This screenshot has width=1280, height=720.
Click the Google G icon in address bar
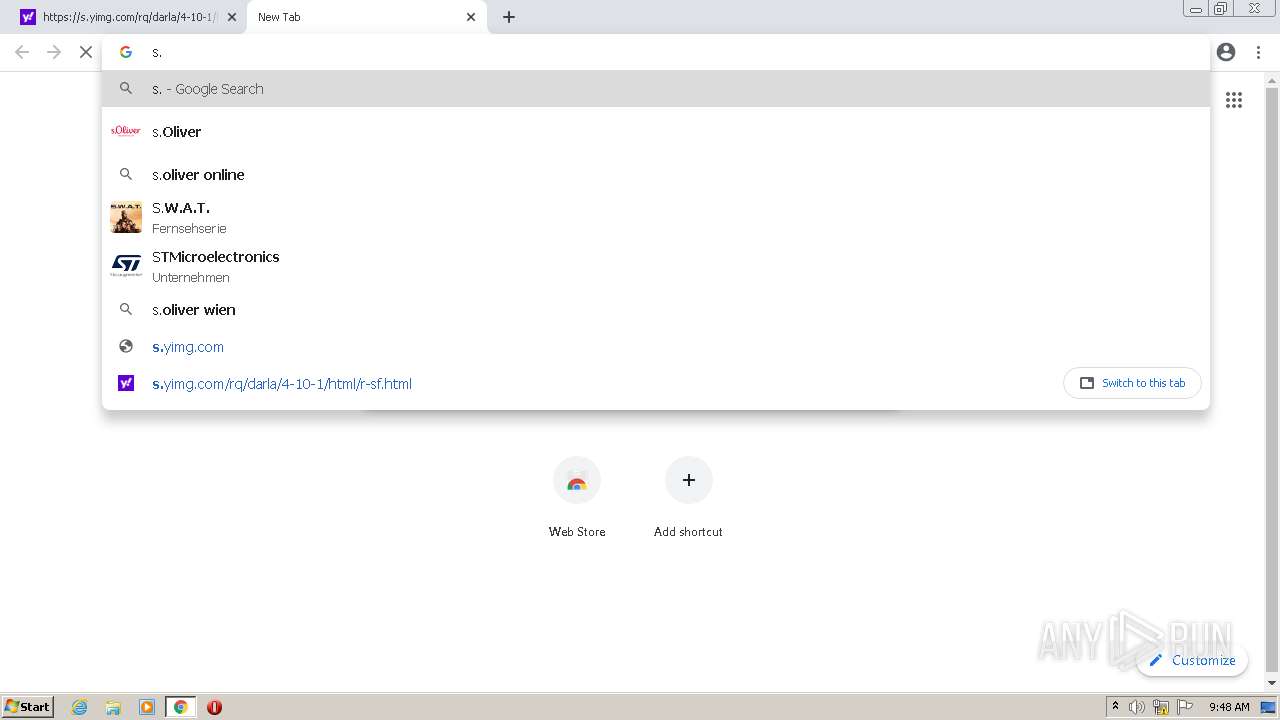126,52
